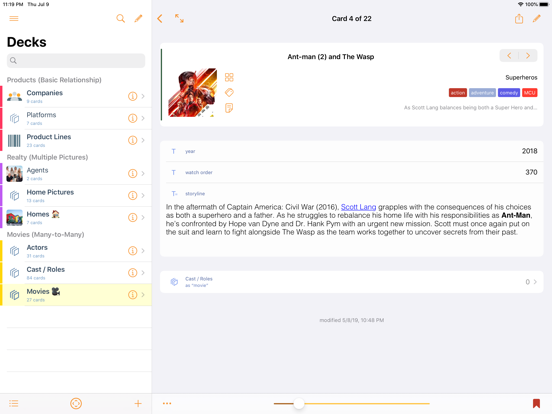The image size is (552, 414).
Task: Click the card position slider handle
Action: coord(299,403)
